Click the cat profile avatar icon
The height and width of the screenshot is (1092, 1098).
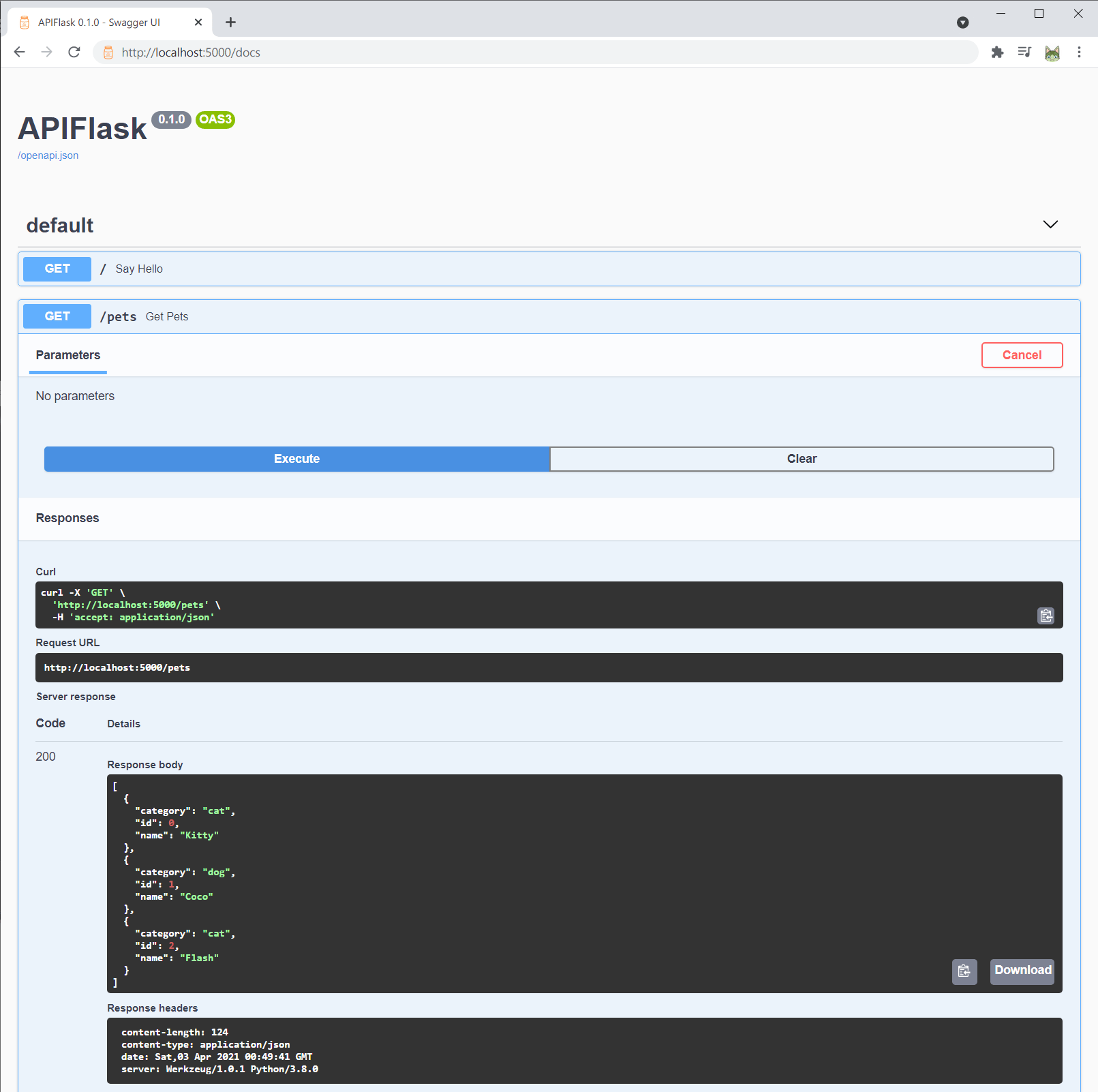1052,52
